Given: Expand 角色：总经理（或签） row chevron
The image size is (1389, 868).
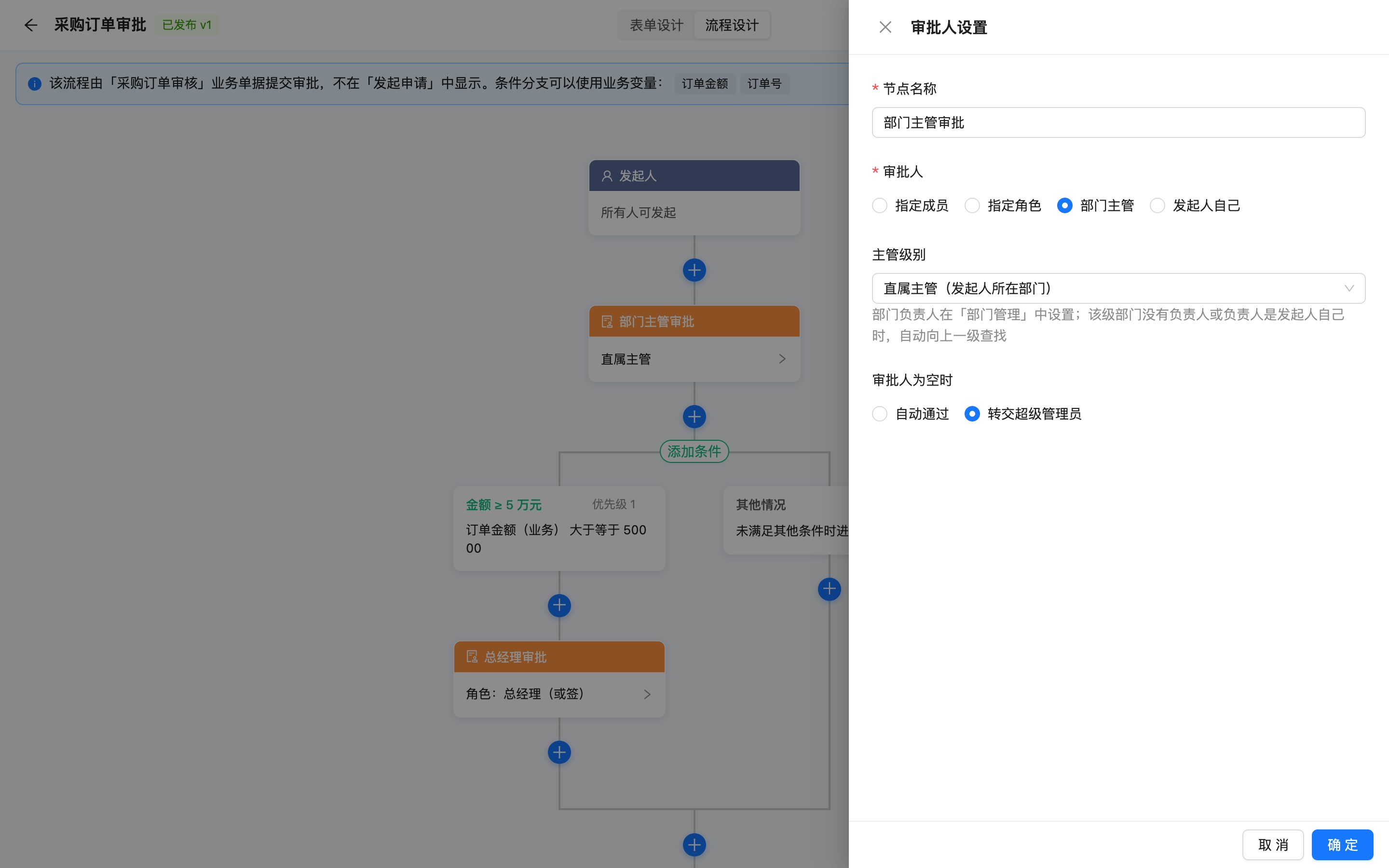Looking at the screenshot, I should pos(647,694).
